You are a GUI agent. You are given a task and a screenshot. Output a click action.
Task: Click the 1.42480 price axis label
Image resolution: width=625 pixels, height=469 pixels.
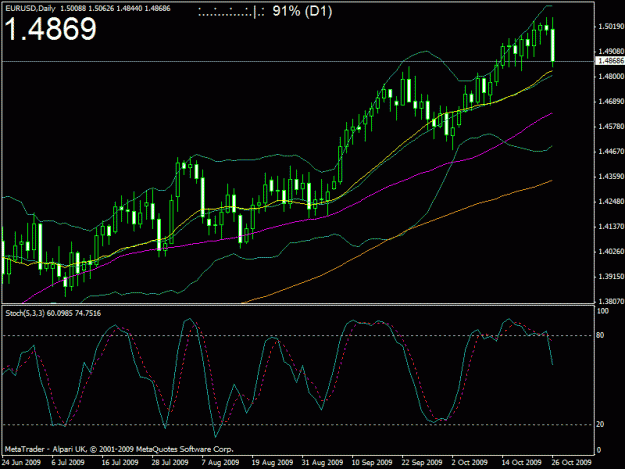click(611, 202)
